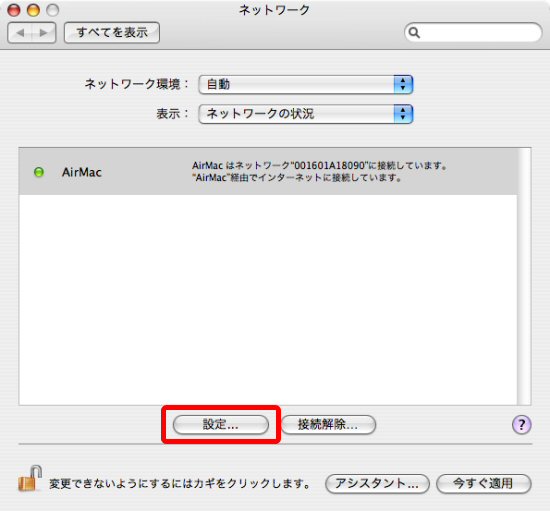
Task: Select the AirMac row in the list
Action: pyautogui.click(x=268, y=172)
